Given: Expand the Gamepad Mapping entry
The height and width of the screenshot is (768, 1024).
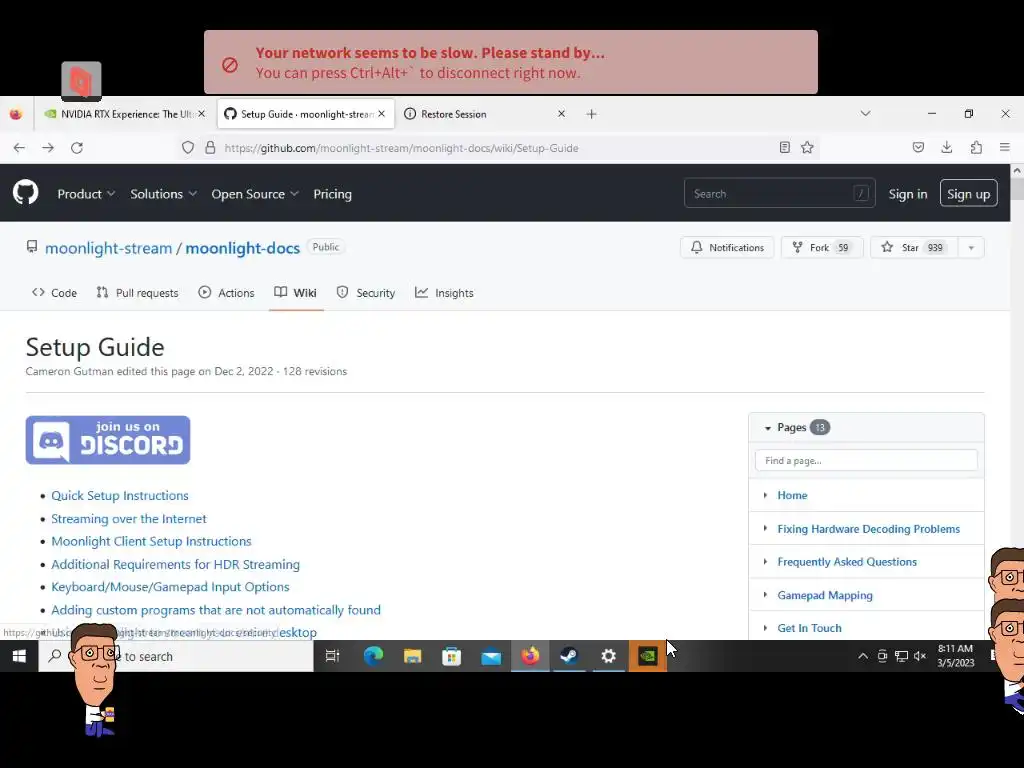Looking at the screenshot, I should [x=765, y=595].
